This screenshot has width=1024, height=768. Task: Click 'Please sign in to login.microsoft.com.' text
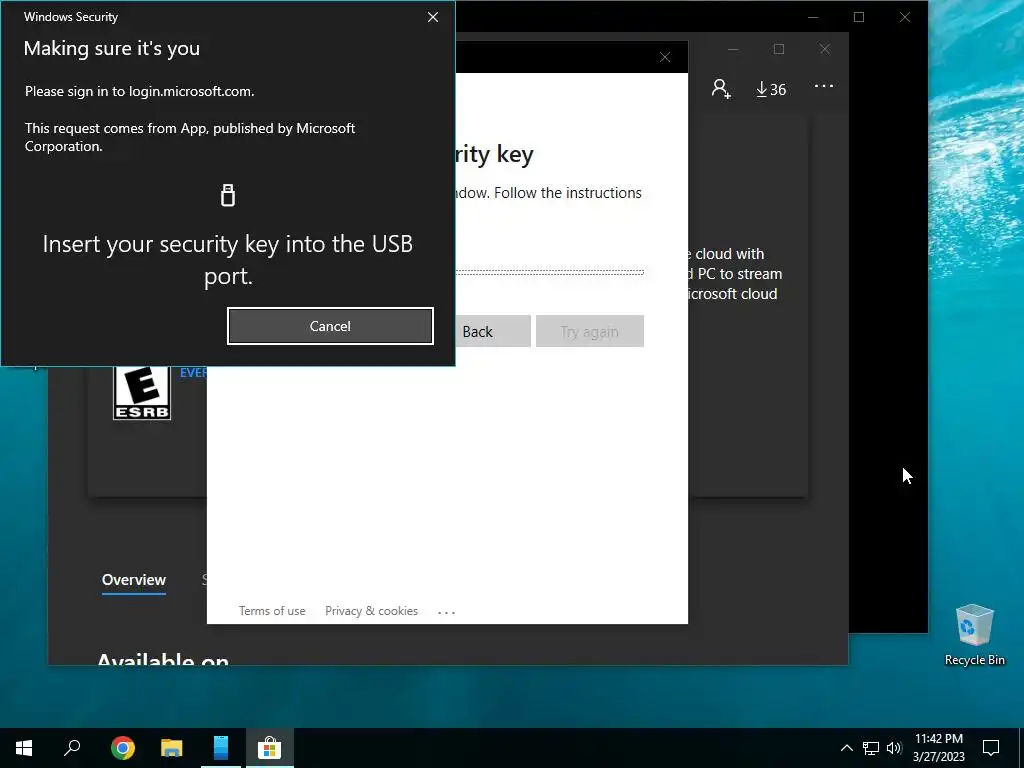140,91
